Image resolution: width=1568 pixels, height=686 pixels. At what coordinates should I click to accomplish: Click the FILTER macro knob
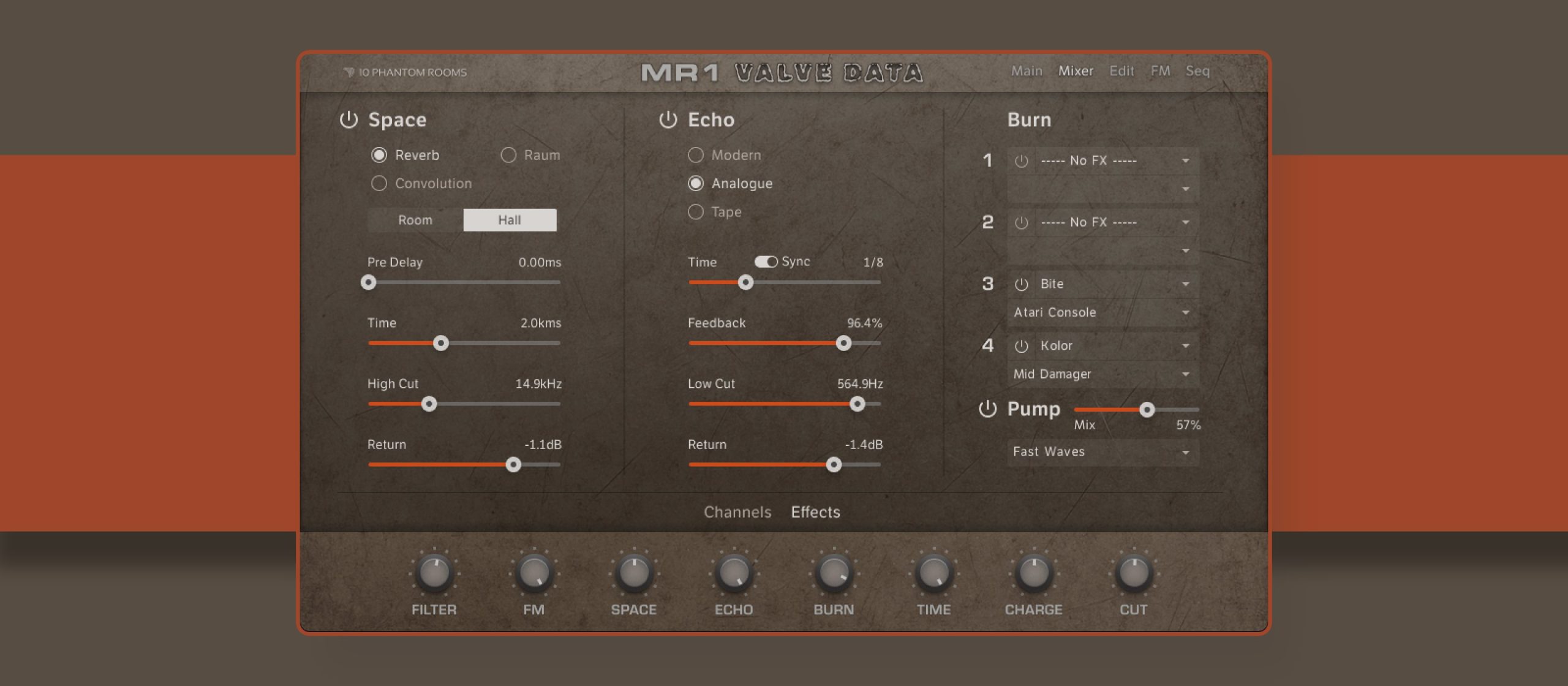point(434,573)
